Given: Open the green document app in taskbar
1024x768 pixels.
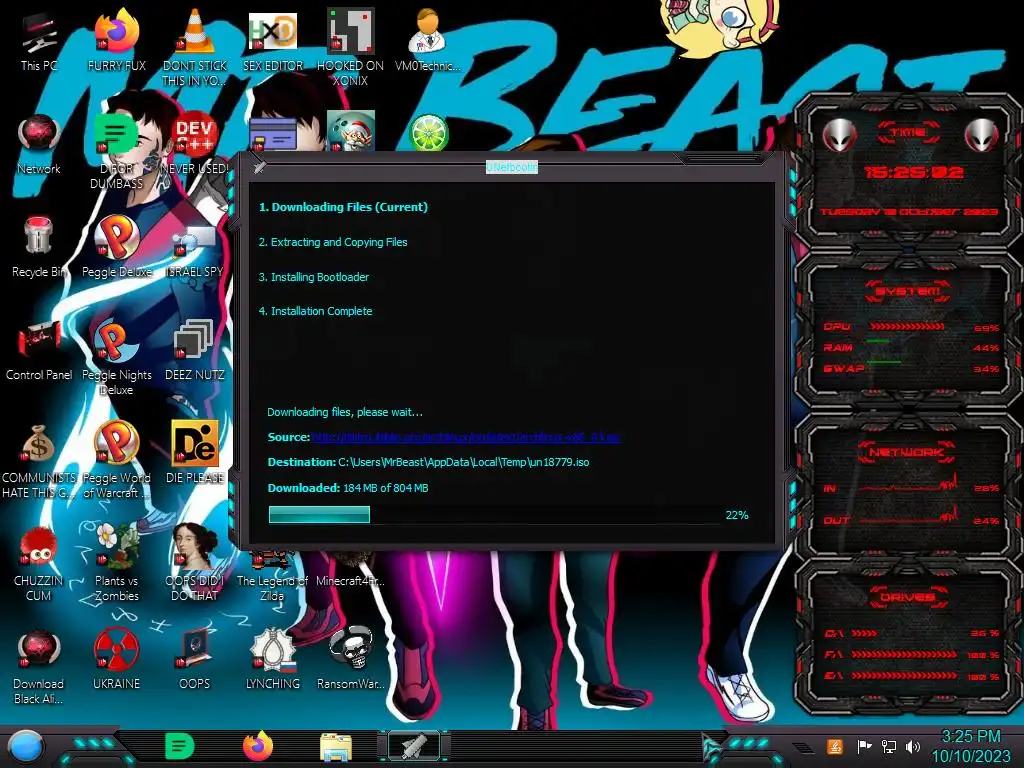Looking at the screenshot, I should [179, 746].
